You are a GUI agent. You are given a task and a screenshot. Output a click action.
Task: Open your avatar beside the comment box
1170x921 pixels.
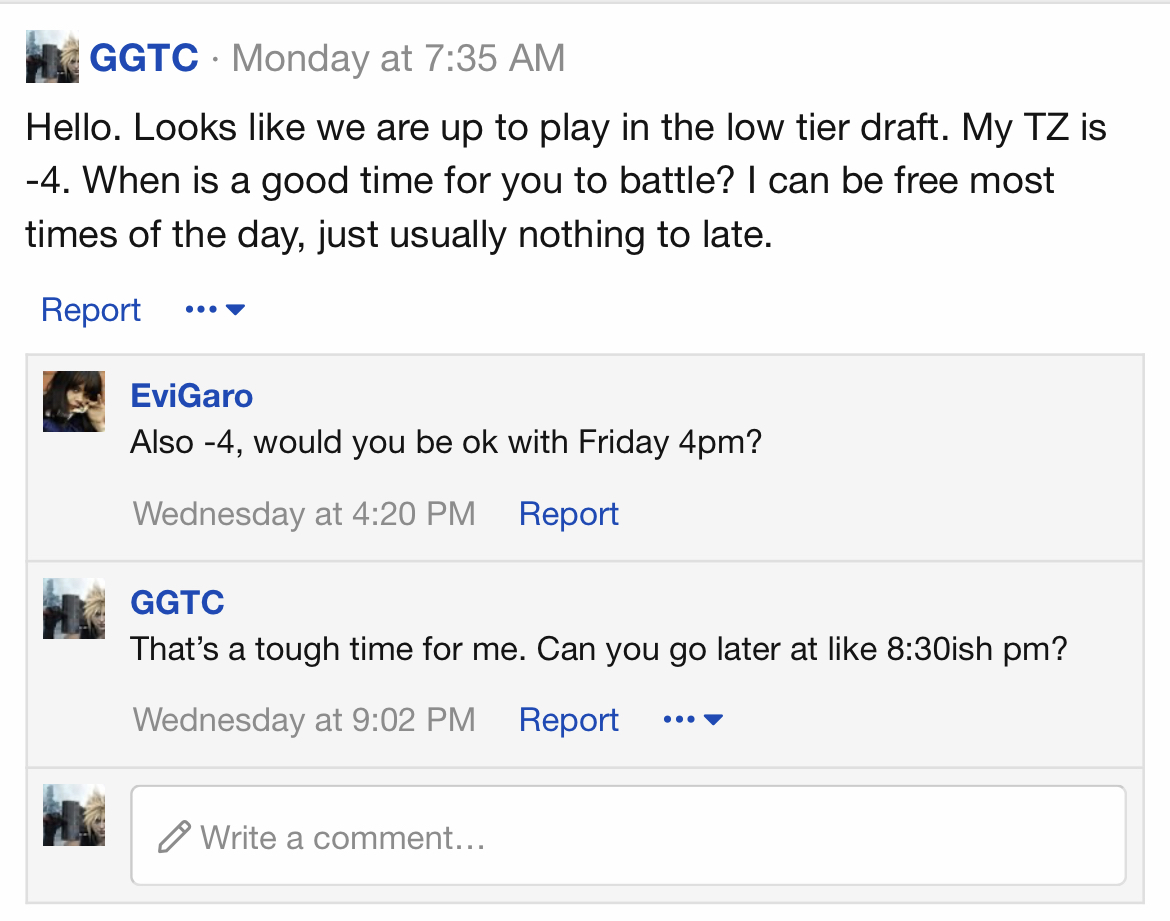[x=74, y=815]
